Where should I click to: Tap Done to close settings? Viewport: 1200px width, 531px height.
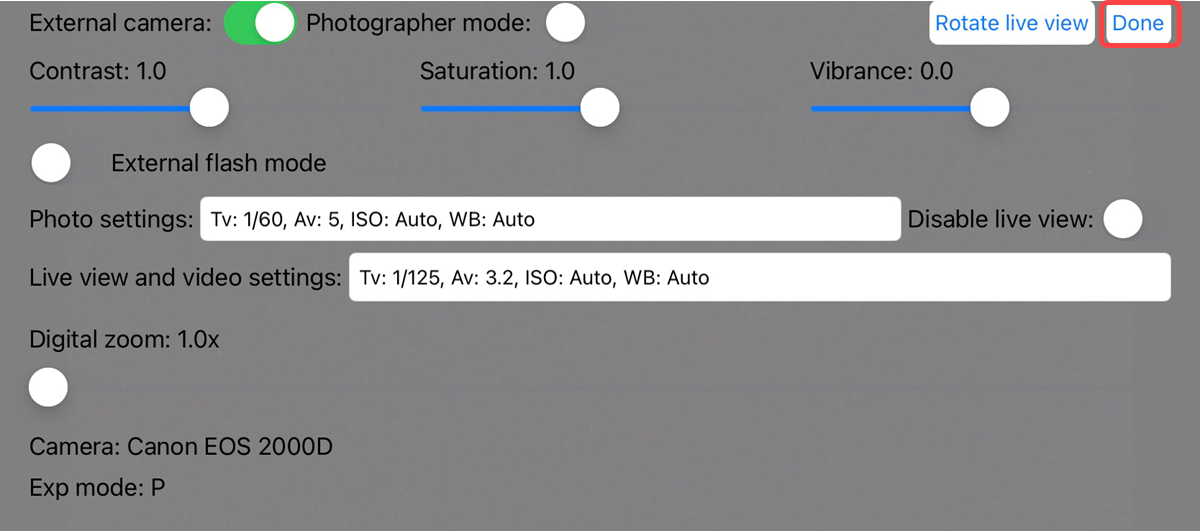pyautogui.click(x=1138, y=23)
